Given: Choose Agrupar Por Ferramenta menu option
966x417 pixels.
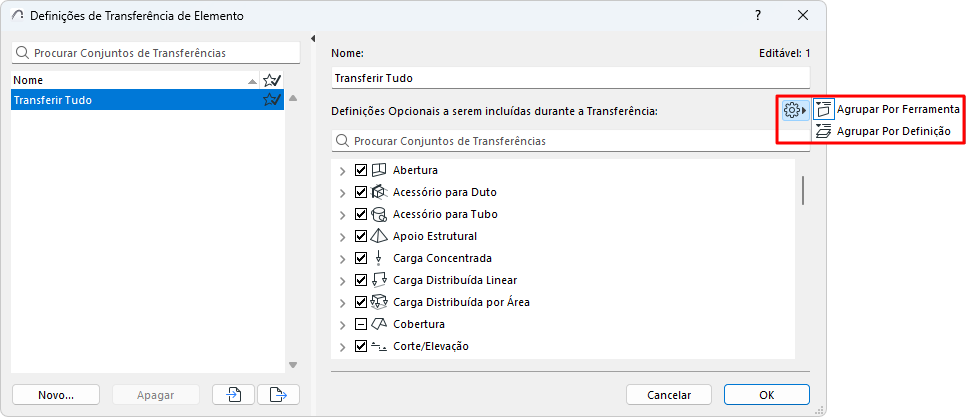Looking at the screenshot, I should click(897, 109).
